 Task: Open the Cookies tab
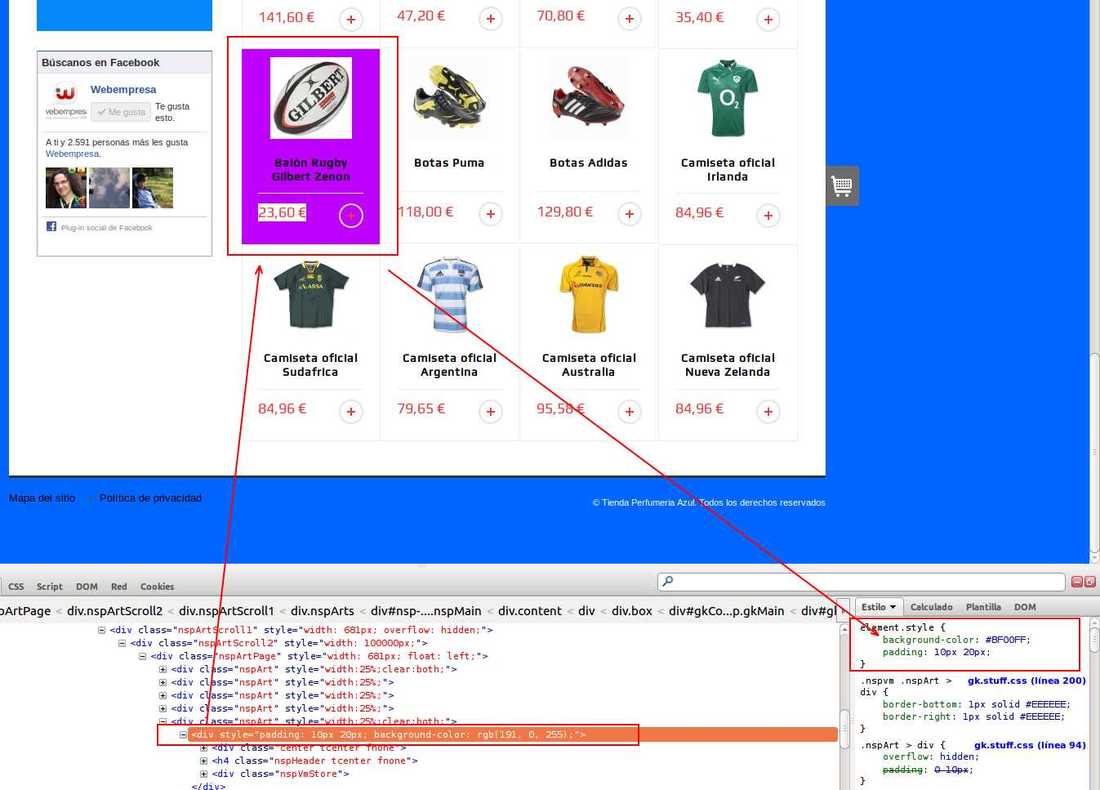click(x=157, y=587)
